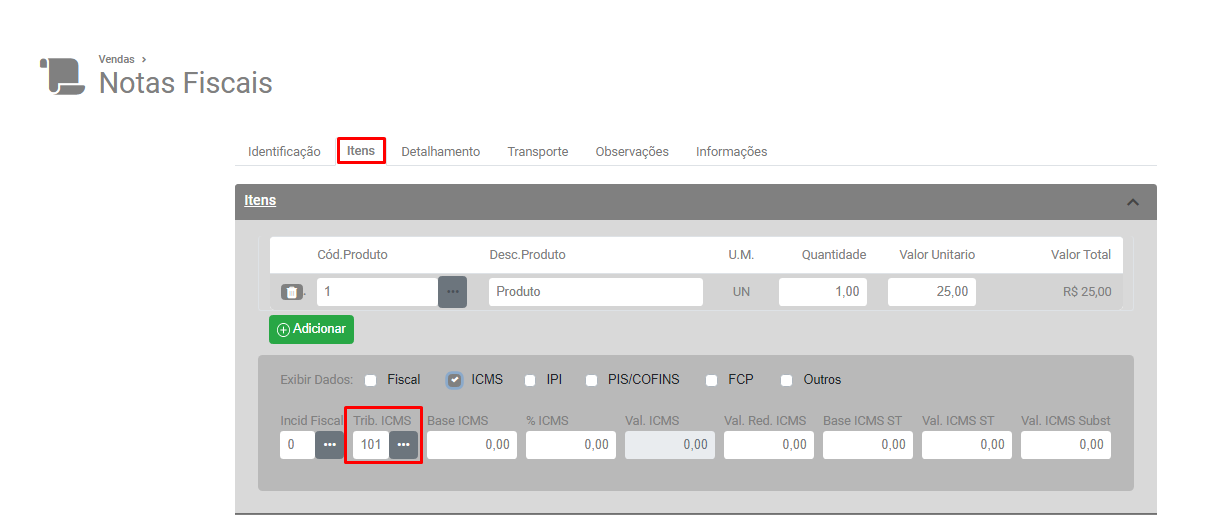Enable the Outros checkbox
The width and height of the screenshot is (1221, 515).
pyautogui.click(x=787, y=380)
